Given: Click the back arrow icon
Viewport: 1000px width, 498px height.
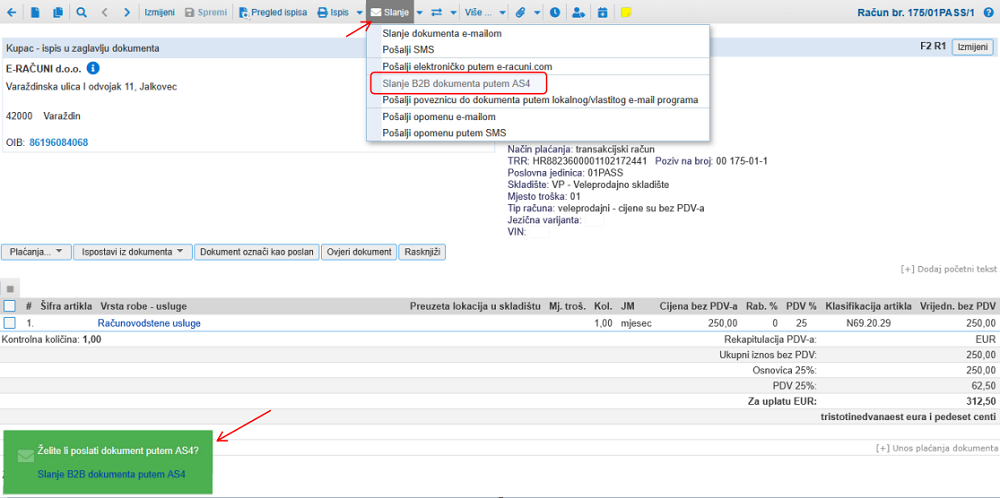Looking at the screenshot, I should (11, 12).
